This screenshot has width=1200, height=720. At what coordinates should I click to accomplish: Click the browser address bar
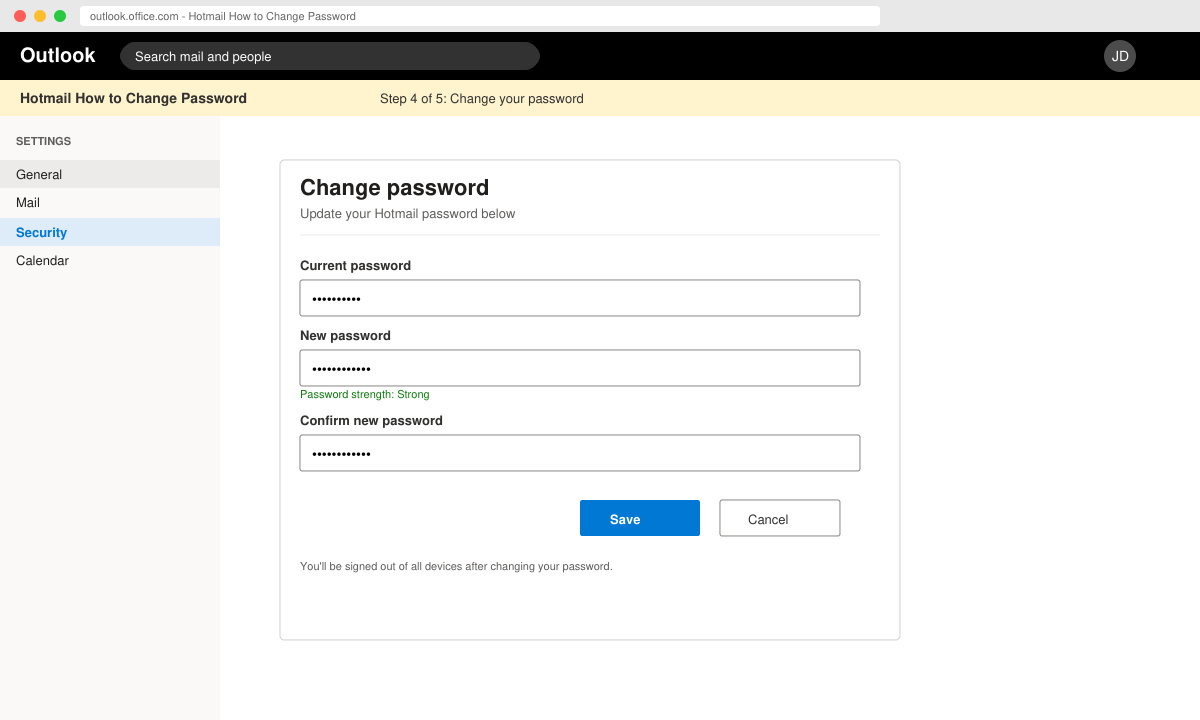pos(480,16)
